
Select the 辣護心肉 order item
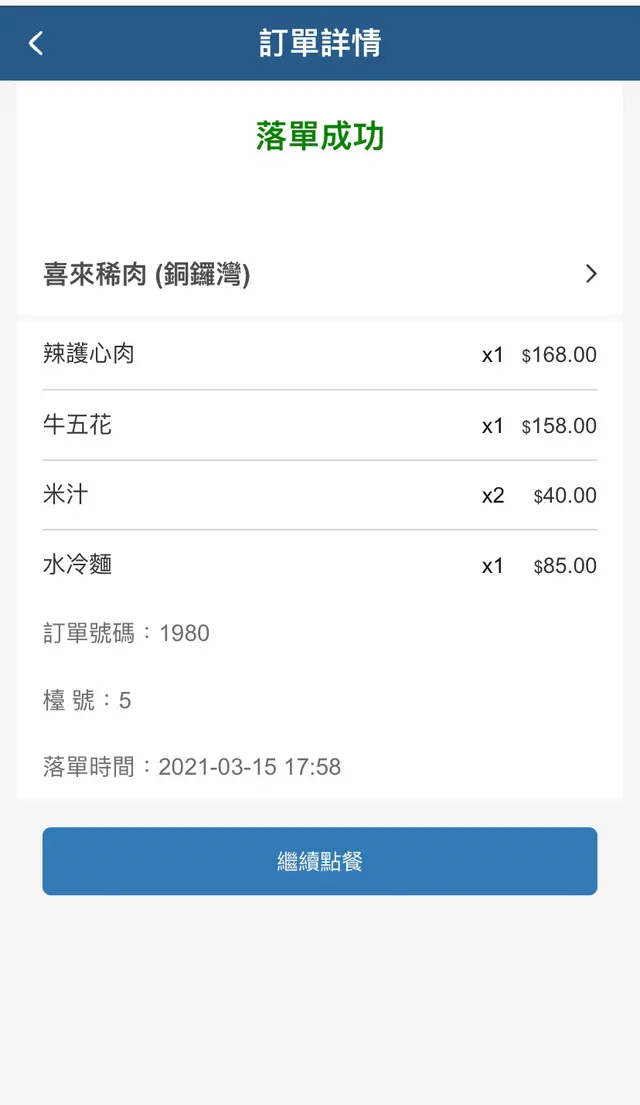coord(89,354)
